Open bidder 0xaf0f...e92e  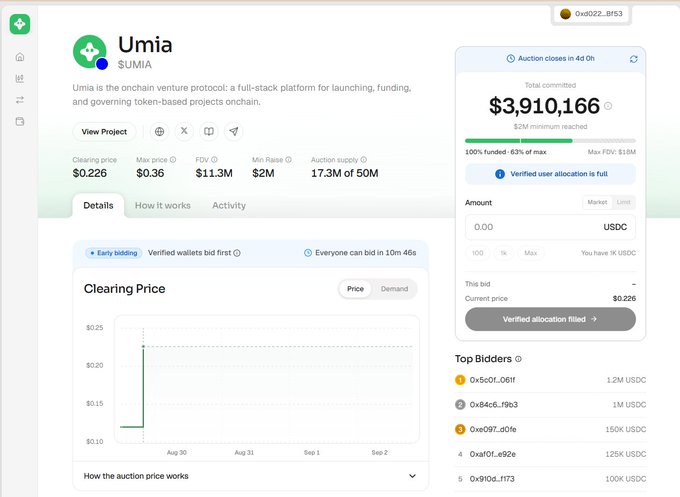[x=493, y=454]
